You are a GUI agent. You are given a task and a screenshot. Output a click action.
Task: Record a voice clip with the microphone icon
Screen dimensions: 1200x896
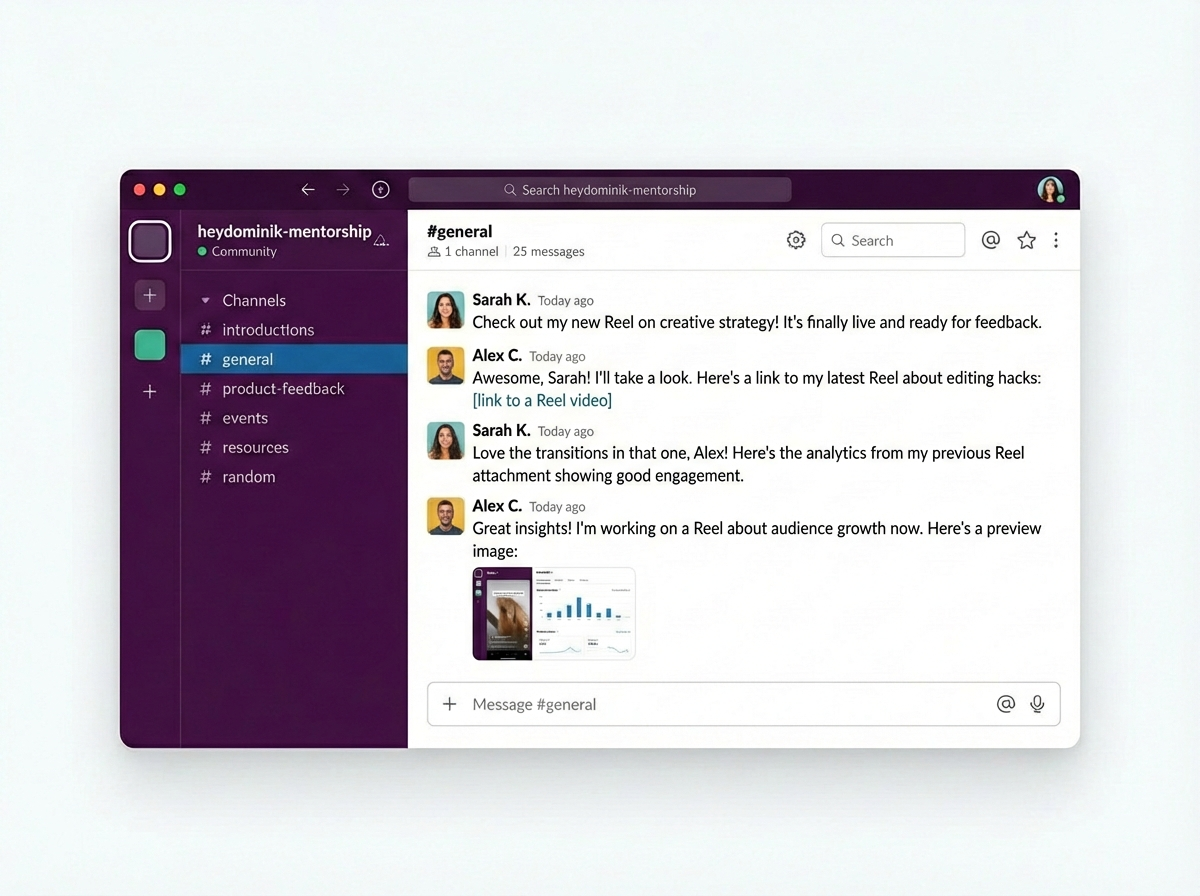point(1037,704)
